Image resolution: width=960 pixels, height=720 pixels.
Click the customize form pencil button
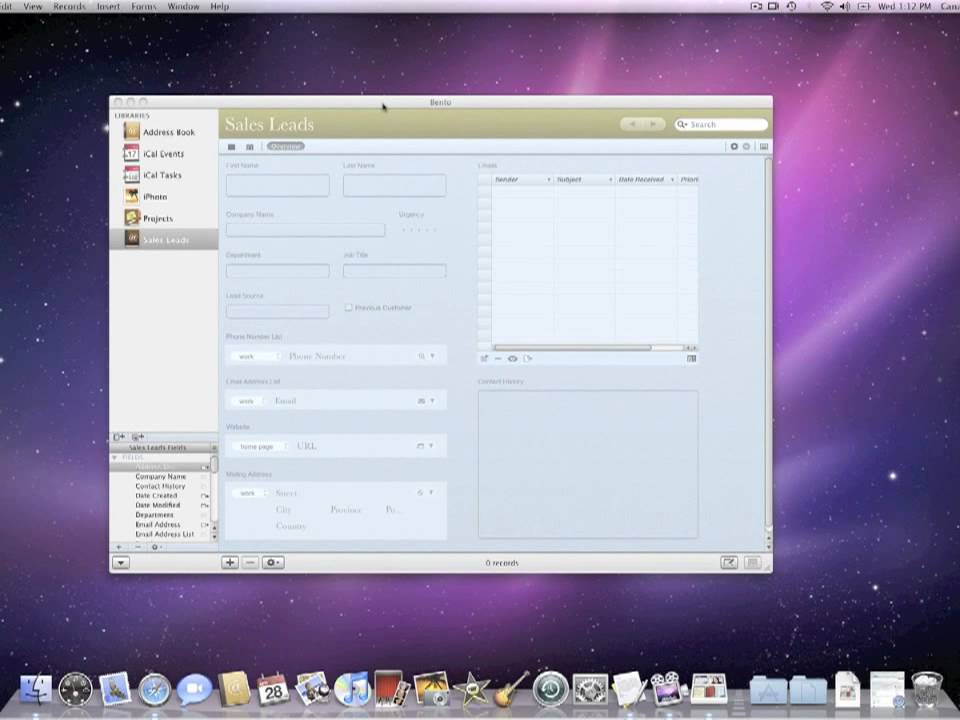click(x=729, y=563)
